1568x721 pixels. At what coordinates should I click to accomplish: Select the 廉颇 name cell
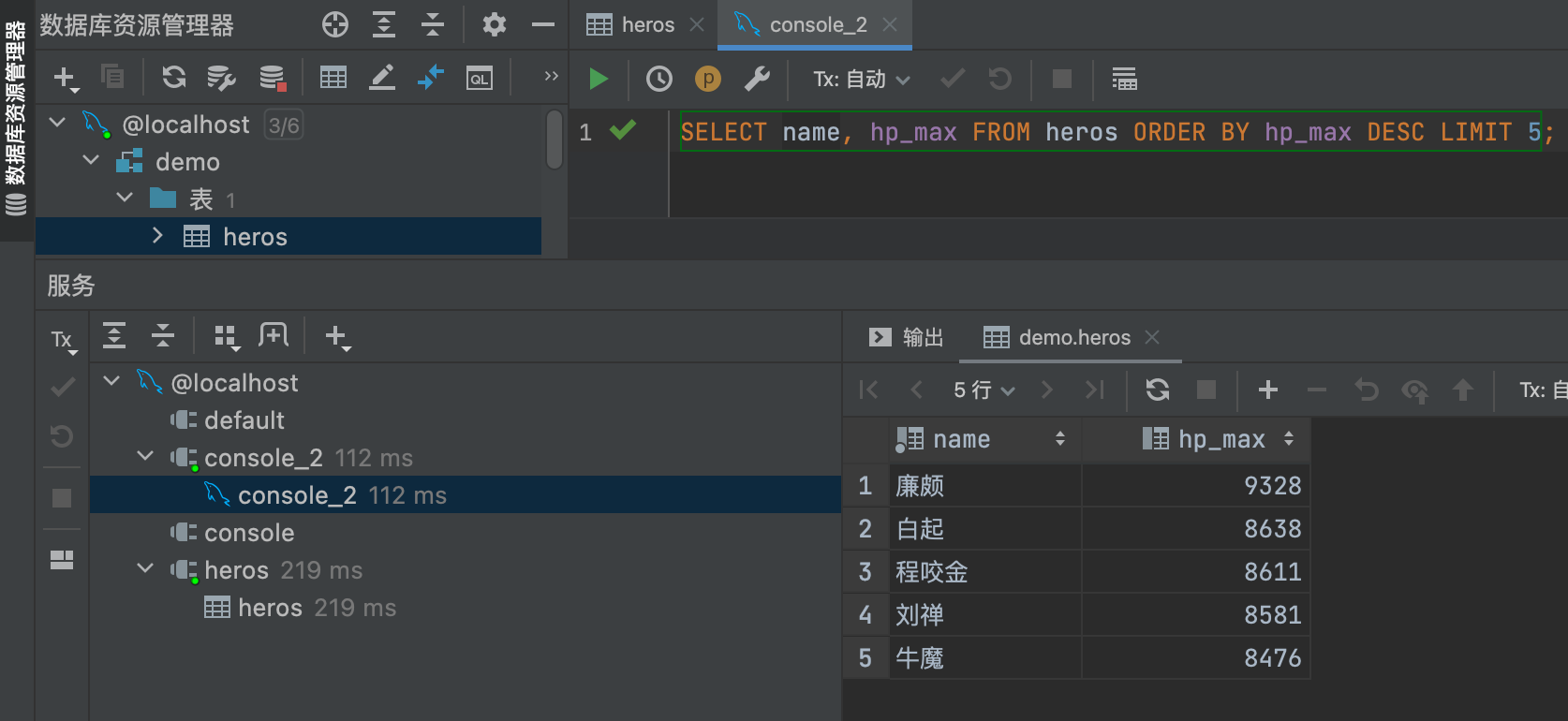pos(985,486)
